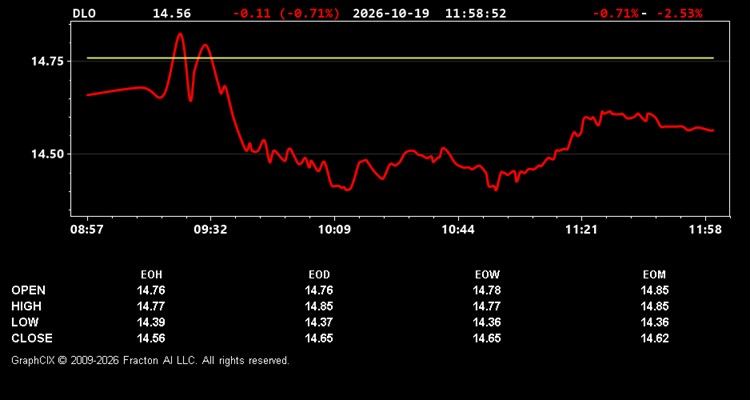The width and height of the screenshot is (750, 400).
Task: Select the EOM column header
Action: 654,275
